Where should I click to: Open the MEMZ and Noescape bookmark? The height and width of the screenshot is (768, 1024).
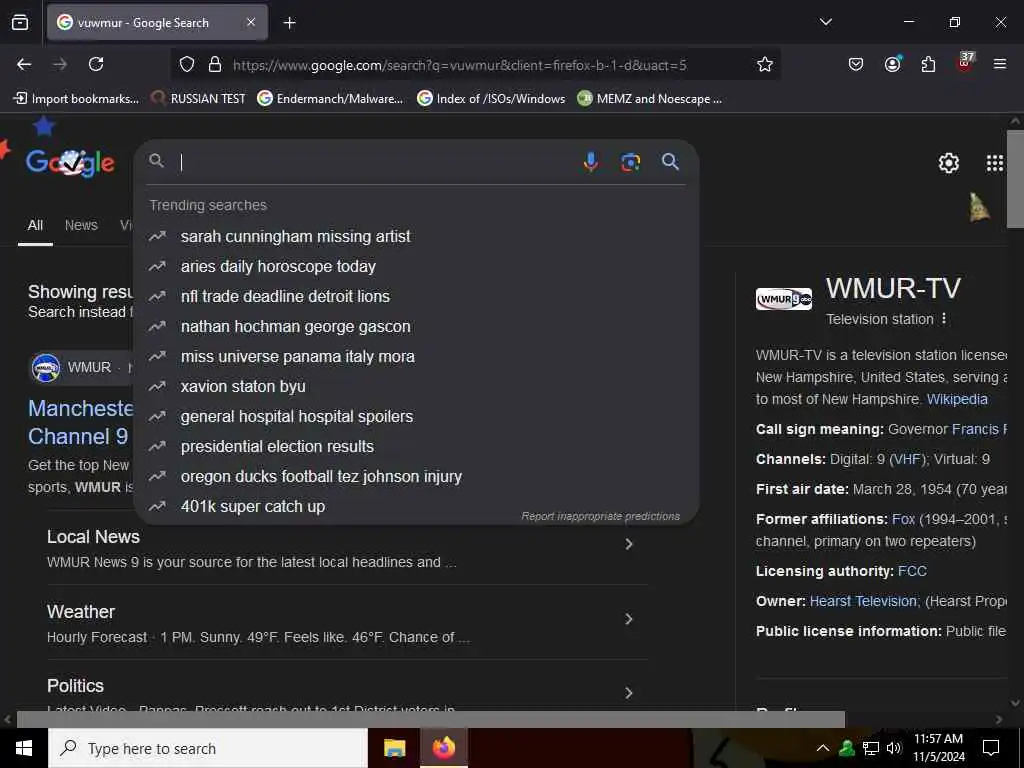click(650, 99)
